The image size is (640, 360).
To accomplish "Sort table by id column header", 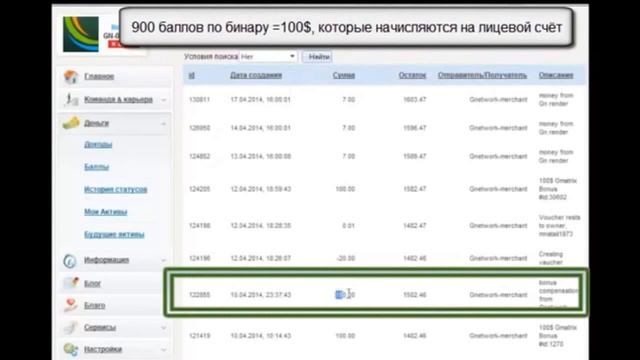I will 191,75.
